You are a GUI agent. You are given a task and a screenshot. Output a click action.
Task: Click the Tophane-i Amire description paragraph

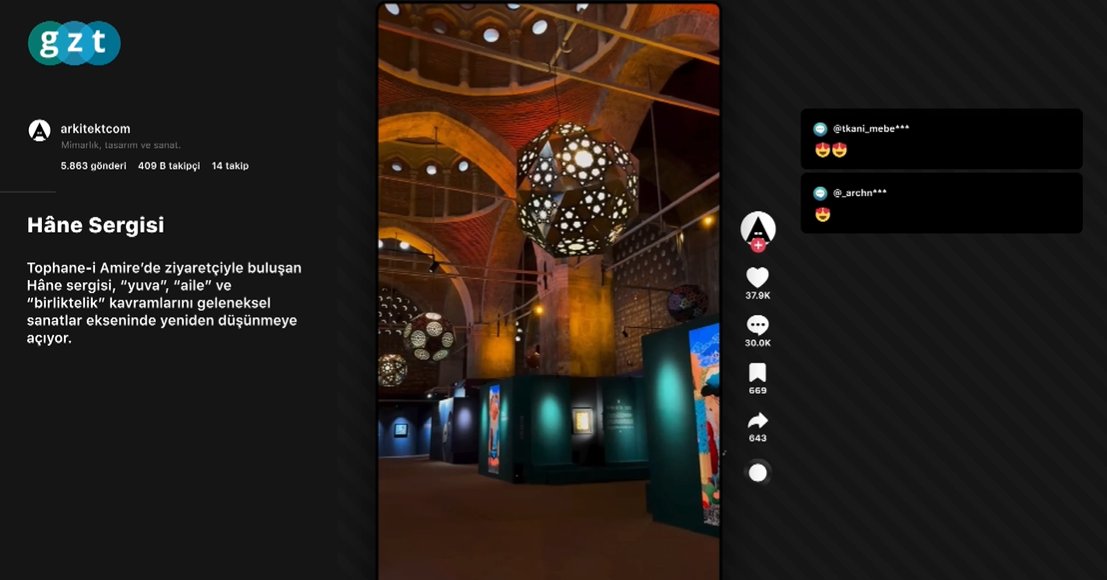[164, 303]
